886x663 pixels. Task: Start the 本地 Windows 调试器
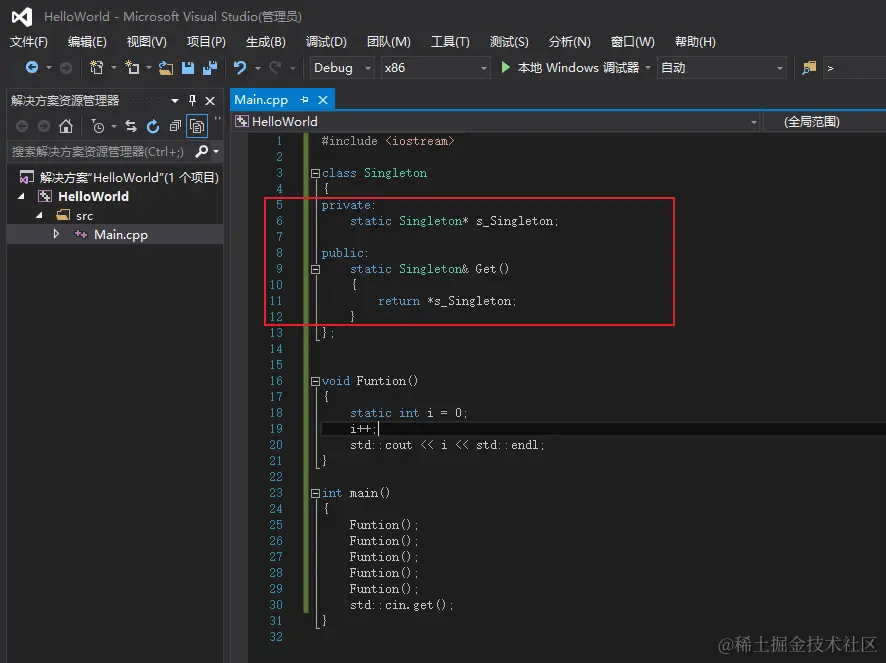click(570, 68)
